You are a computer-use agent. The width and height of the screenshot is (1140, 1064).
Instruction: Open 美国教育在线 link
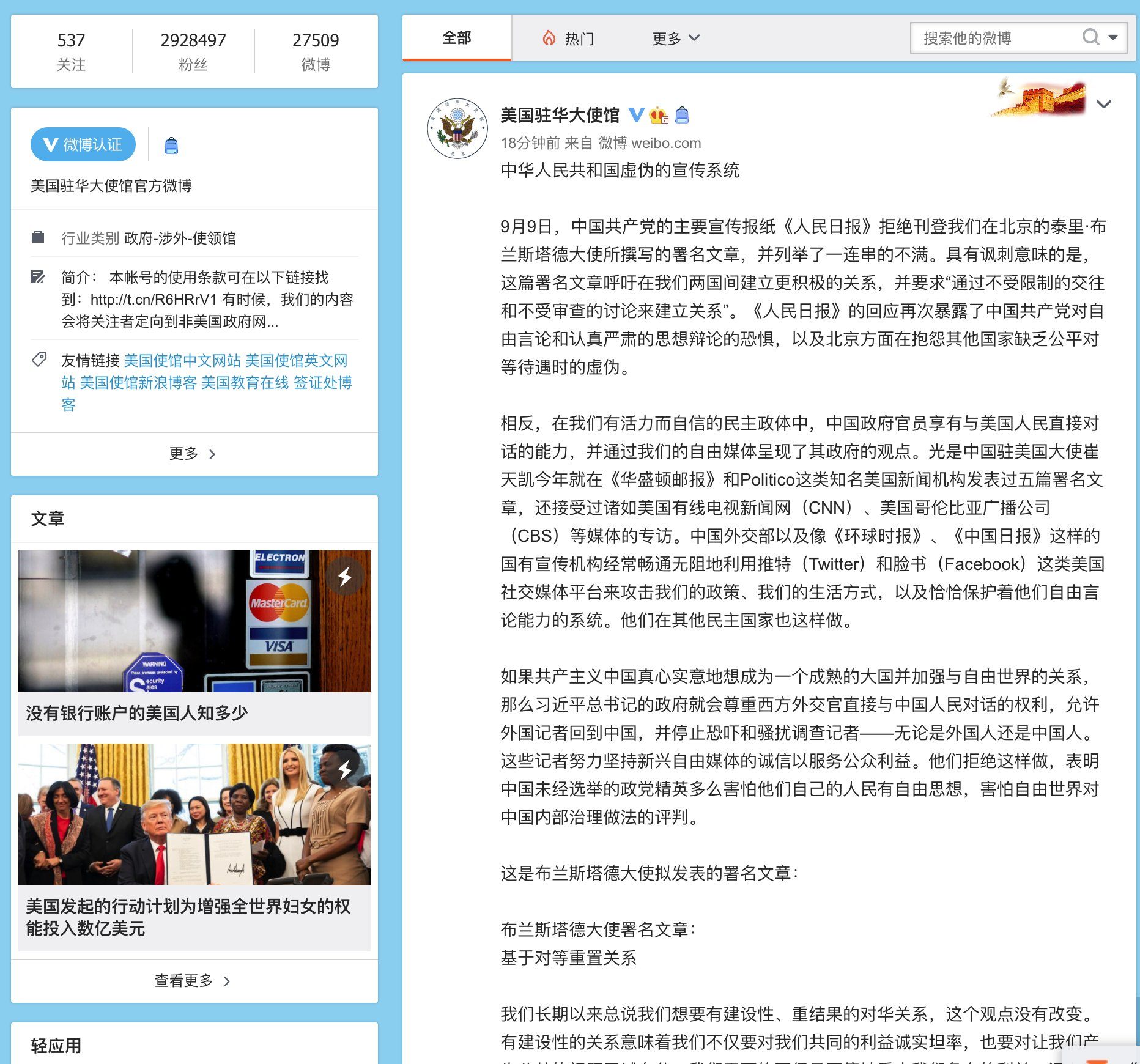tap(245, 383)
